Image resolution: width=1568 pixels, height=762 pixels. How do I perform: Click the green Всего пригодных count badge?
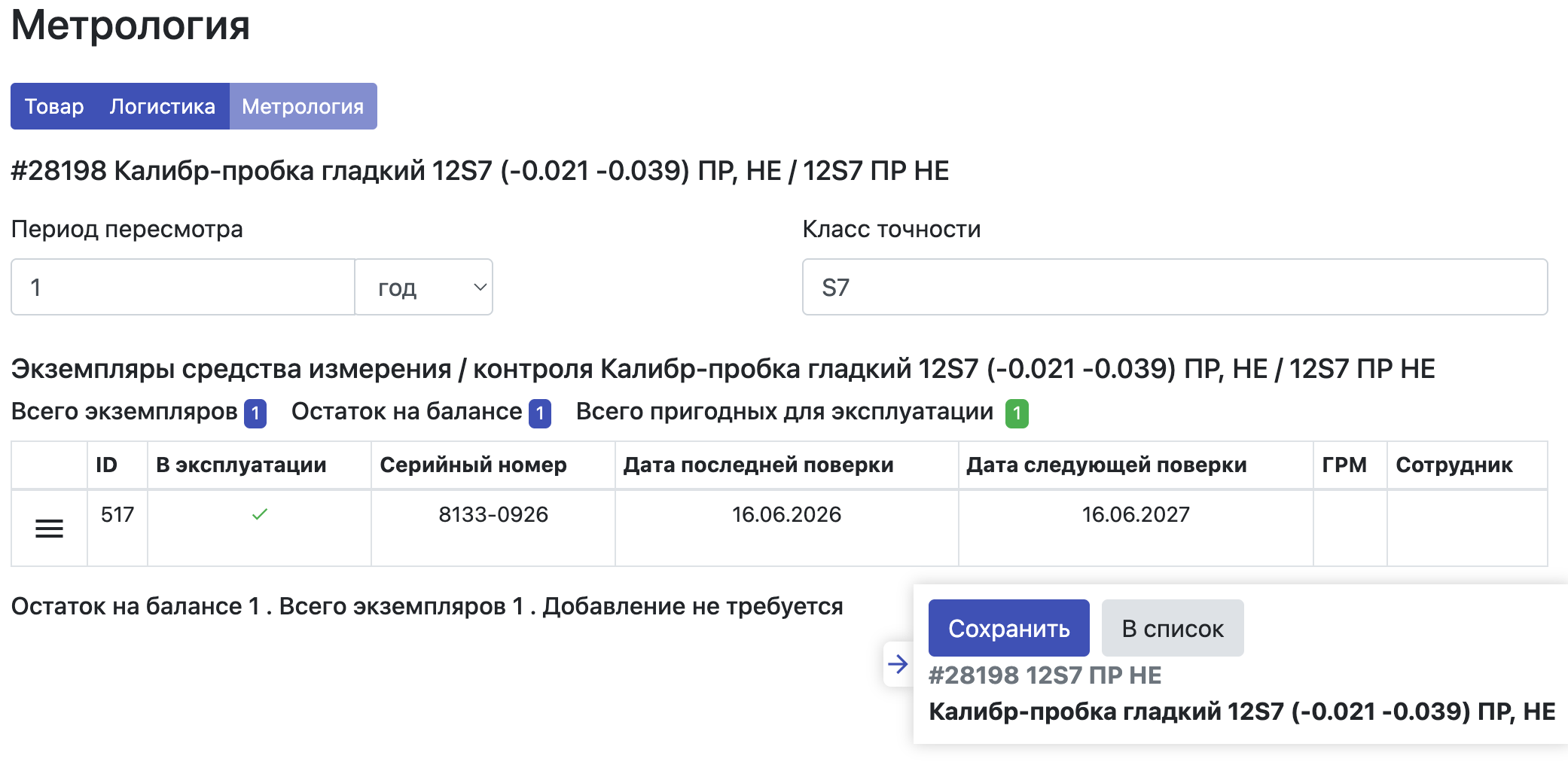point(1017,413)
